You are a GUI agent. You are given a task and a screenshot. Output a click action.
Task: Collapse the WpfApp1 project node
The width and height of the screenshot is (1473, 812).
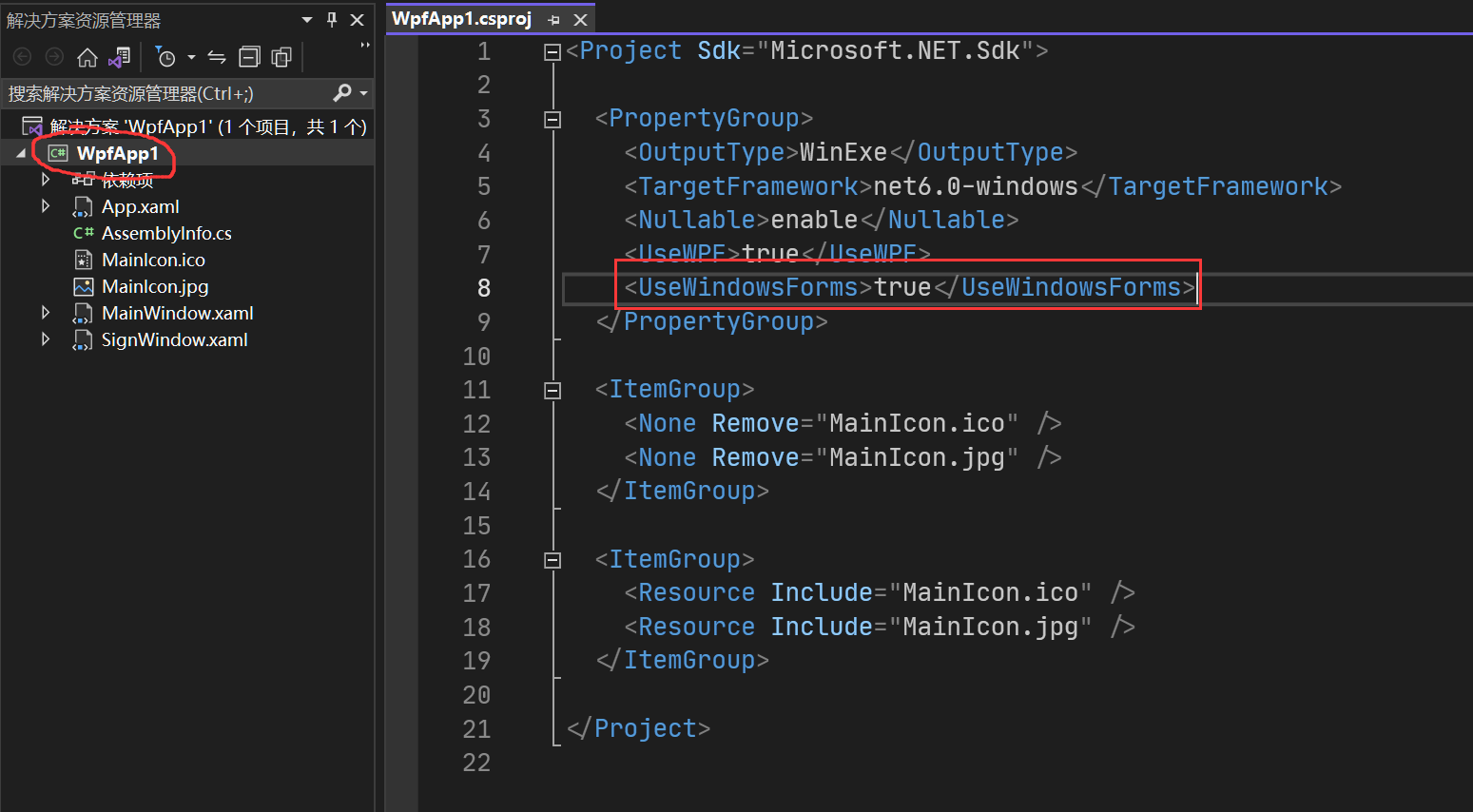pyautogui.click(x=21, y=153)
